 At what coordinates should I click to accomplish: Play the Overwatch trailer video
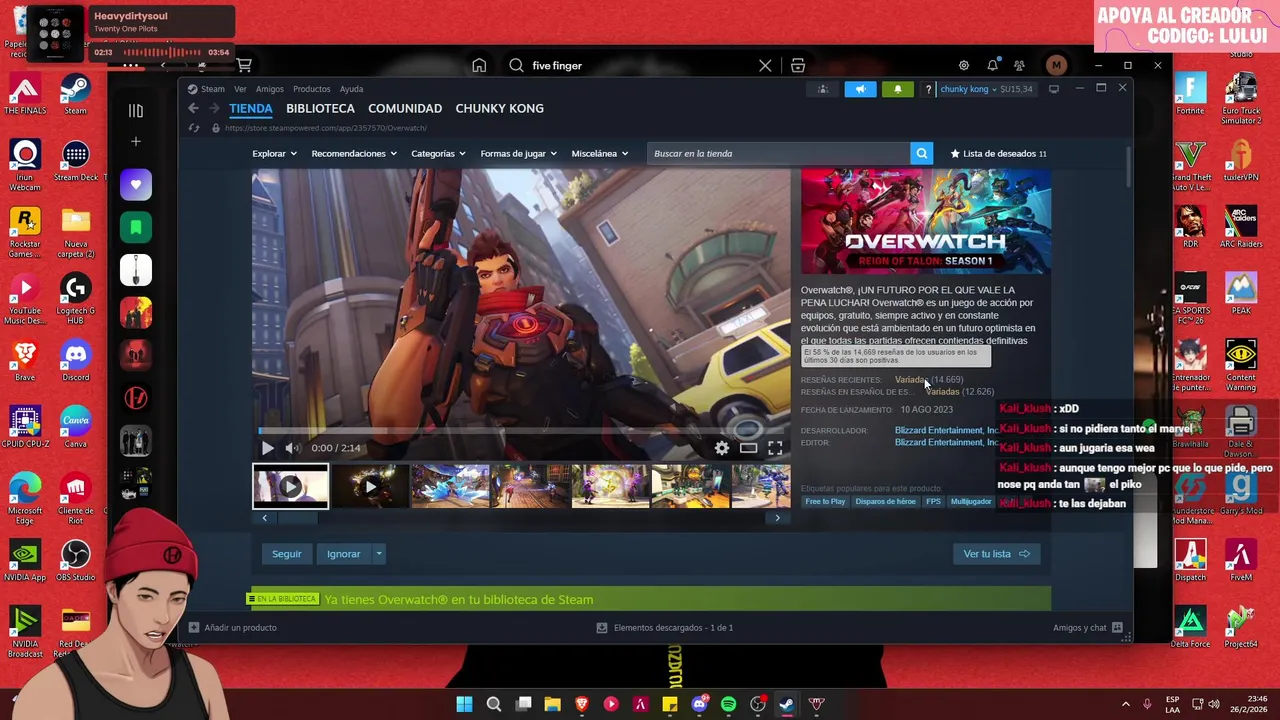pyautogui.click(x=267, y=448)
